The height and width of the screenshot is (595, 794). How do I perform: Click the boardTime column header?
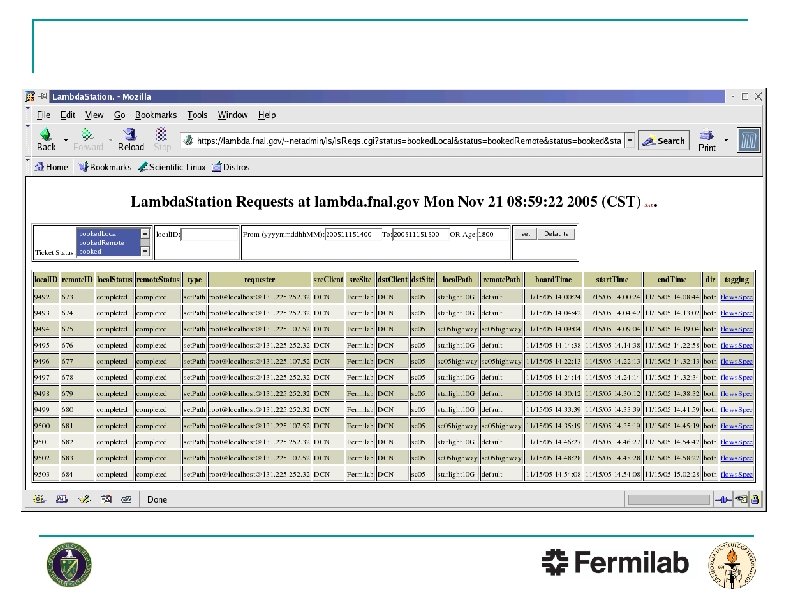click(553, 279)
